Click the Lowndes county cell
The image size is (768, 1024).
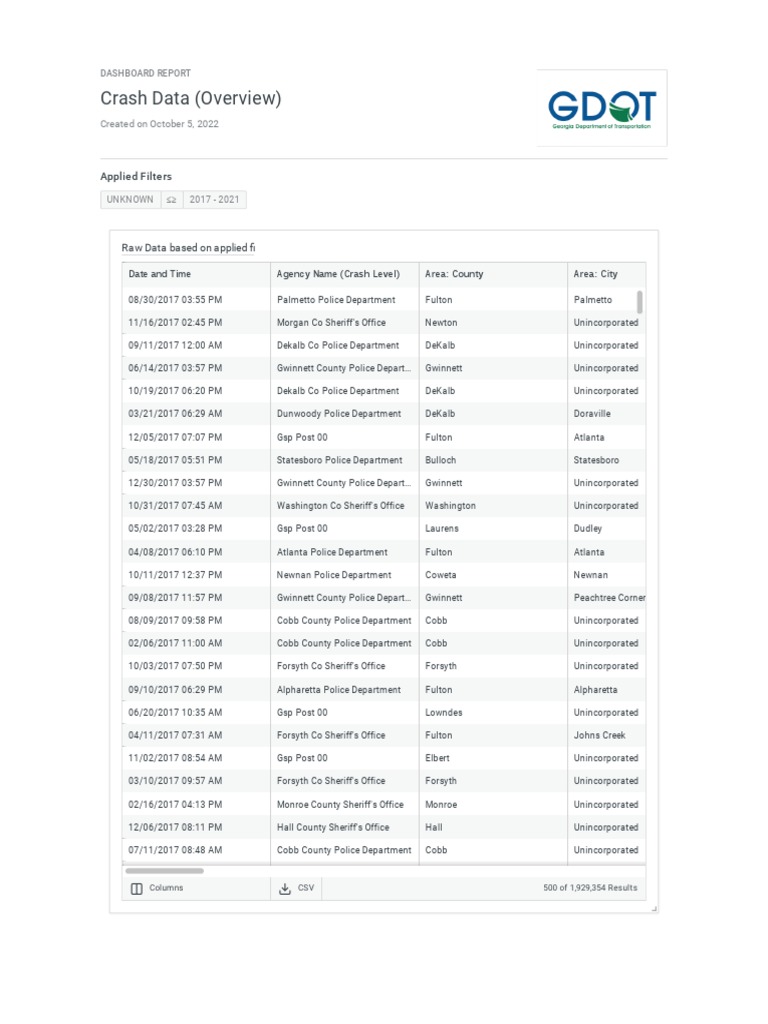click(x=444, y=713)
